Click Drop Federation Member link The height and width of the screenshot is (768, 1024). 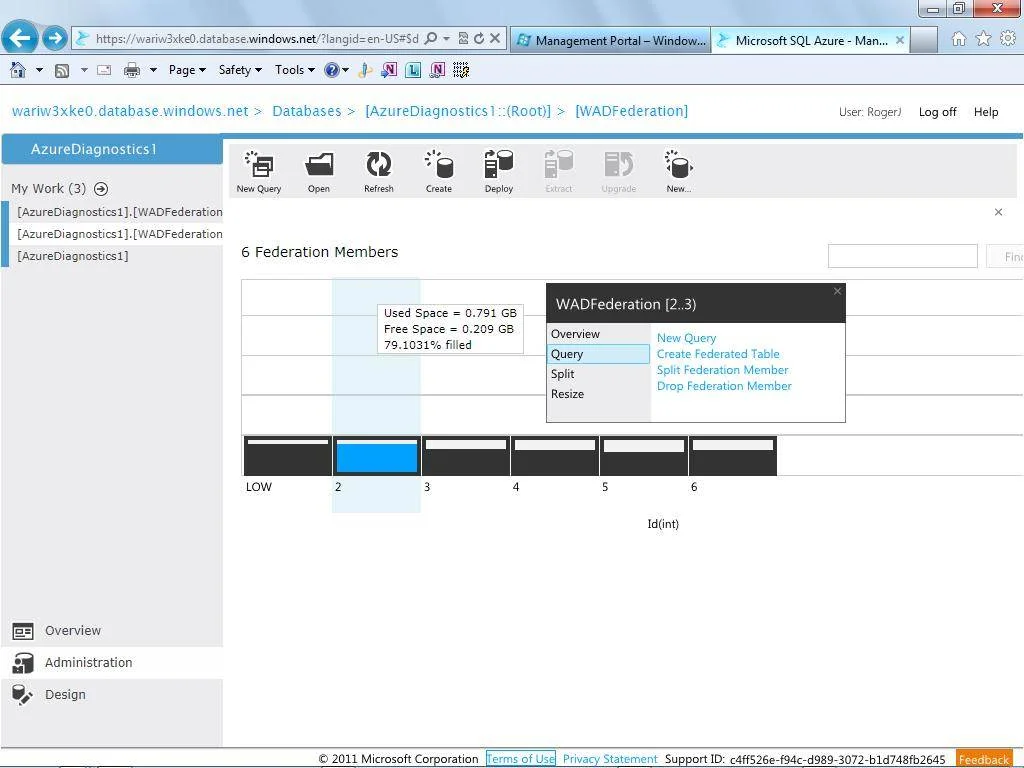click(724, 386)
